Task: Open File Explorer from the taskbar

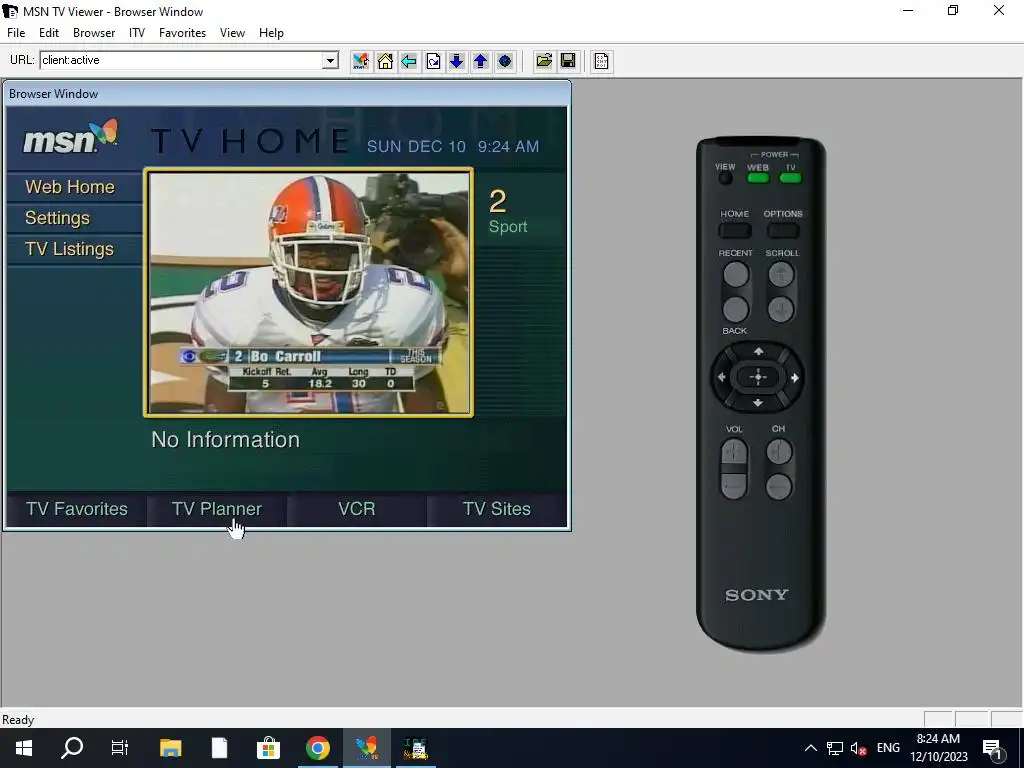Action: 170,748
